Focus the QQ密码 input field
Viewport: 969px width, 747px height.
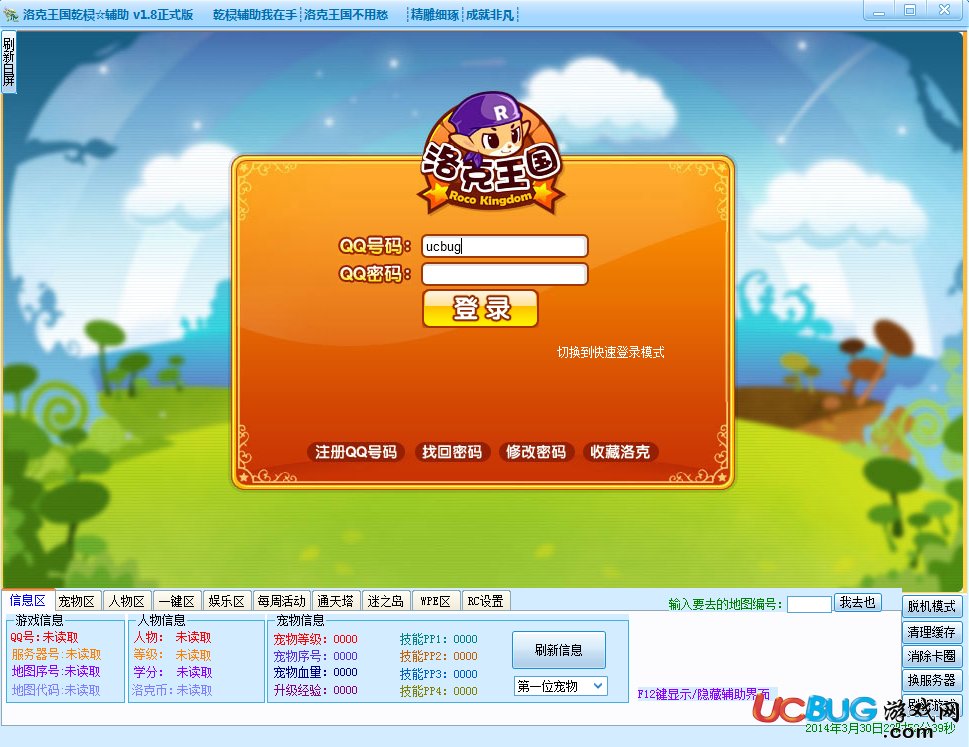[504, 274]
